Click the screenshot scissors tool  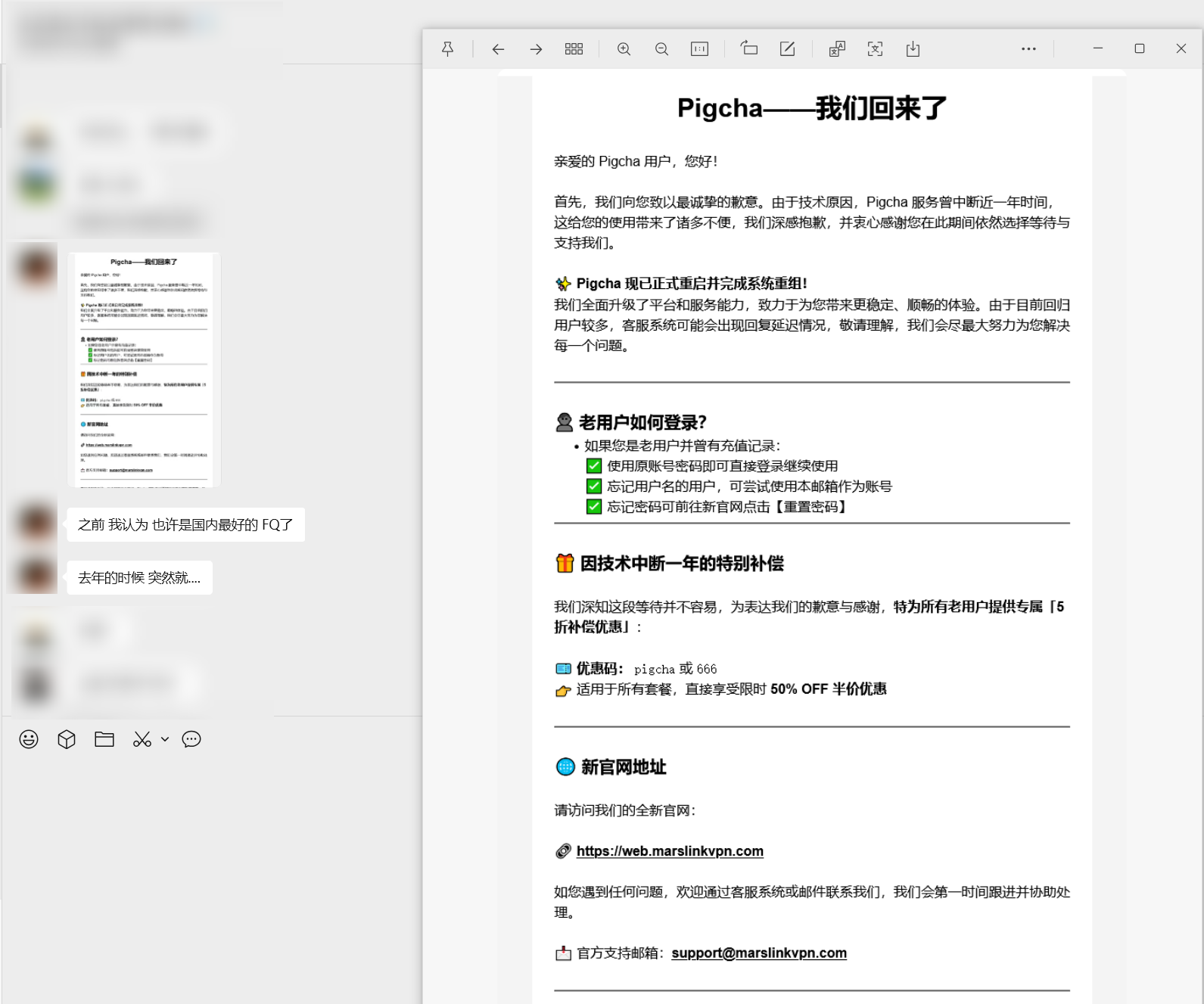tap(142, 739)
